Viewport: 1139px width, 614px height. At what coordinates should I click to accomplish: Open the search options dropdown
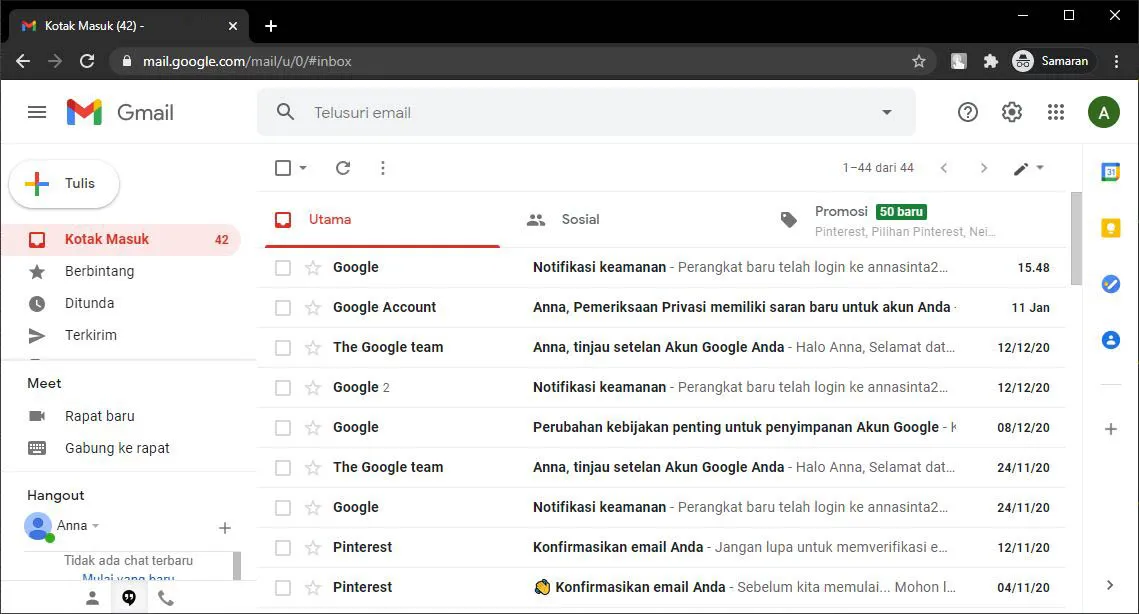pyautogui.click(x=886, y=112)
